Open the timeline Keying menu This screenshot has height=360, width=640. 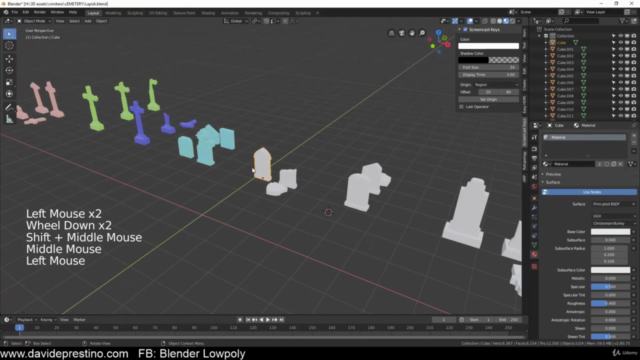(x=48, y=320)
